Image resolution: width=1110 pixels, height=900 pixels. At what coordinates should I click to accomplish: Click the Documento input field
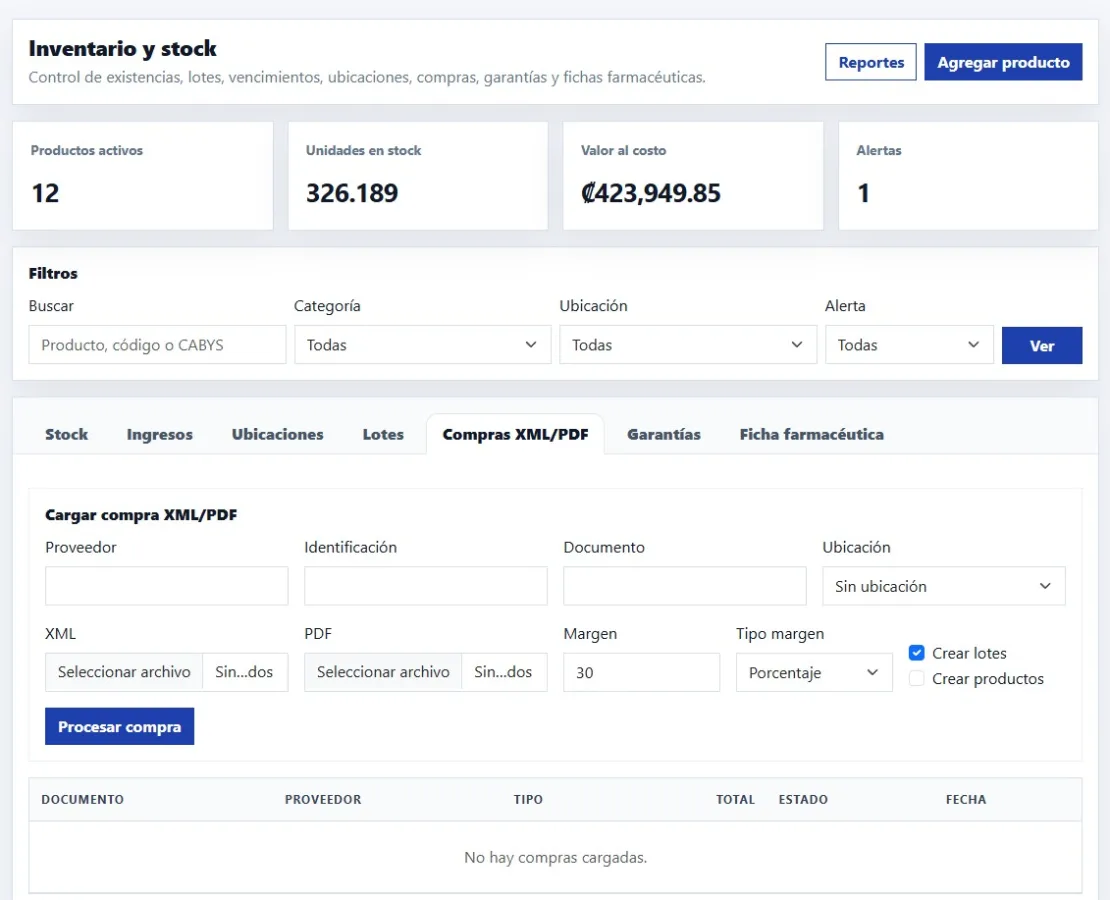685,586
